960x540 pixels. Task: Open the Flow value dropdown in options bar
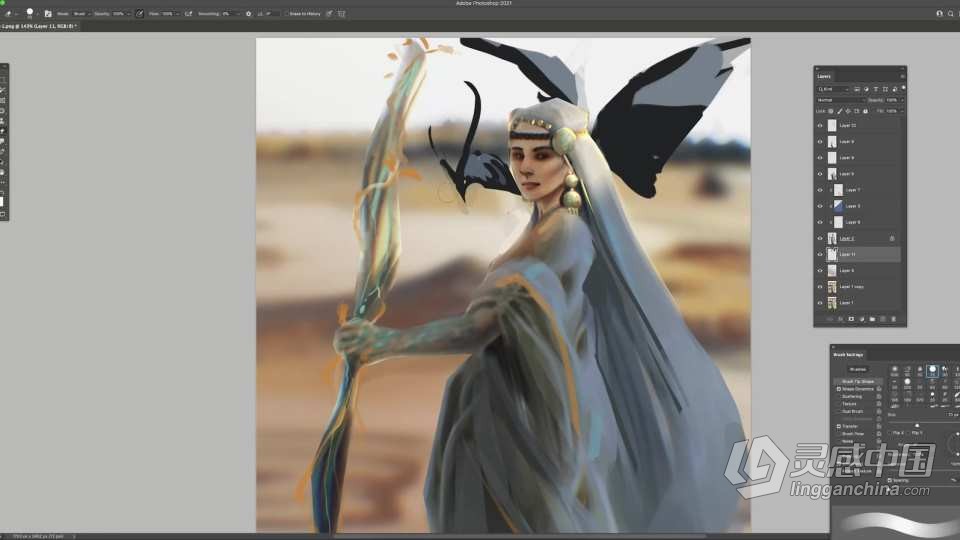pos(170,13)
